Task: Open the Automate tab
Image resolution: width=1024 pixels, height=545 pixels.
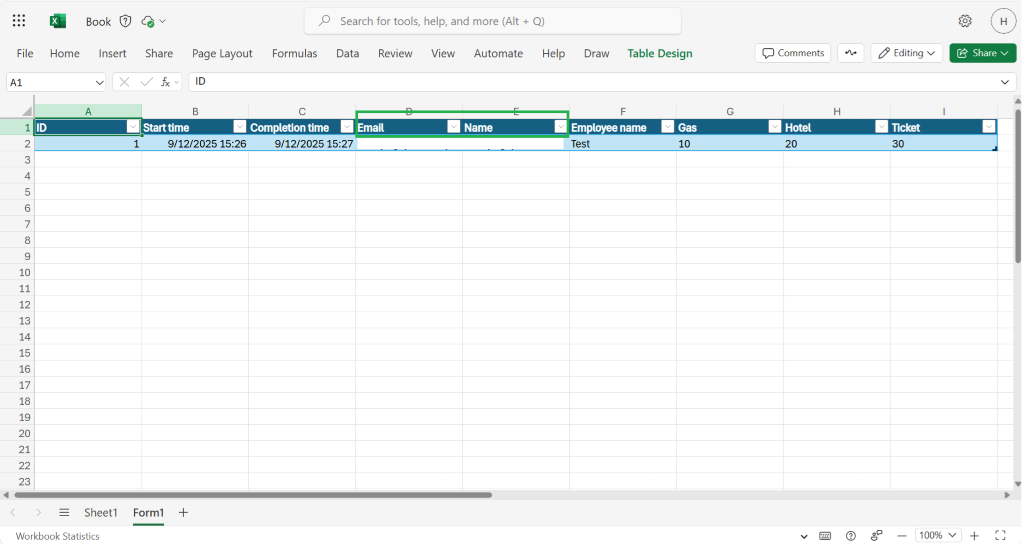Action: tap(498, 54)
